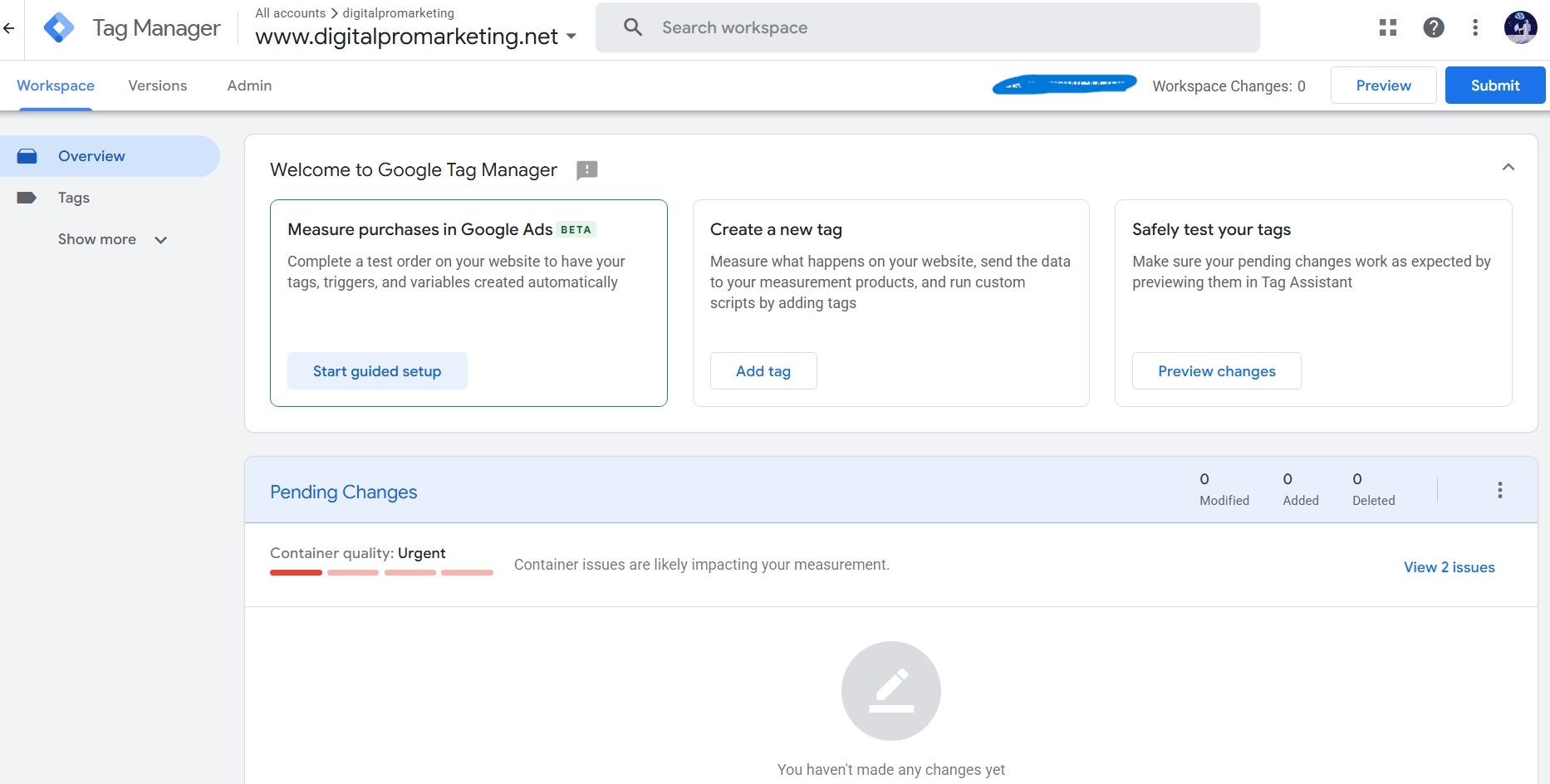Viewport: 1550px width, 784px height.
Task: Click the Create a new tag title
Action: 776,229
